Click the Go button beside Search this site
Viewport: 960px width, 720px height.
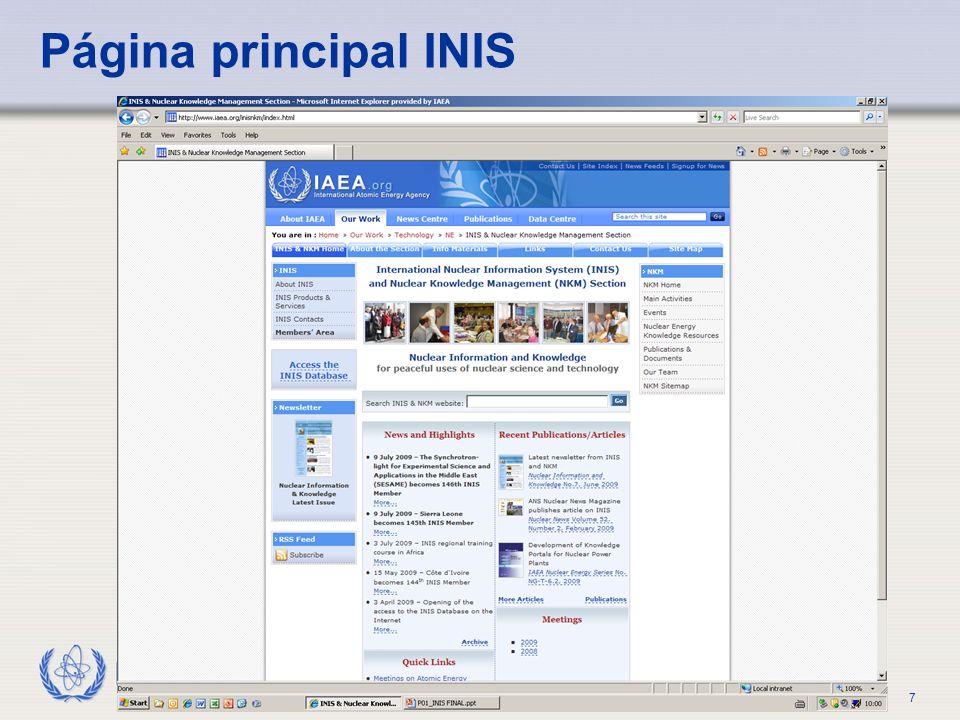(x=717, y=217)
